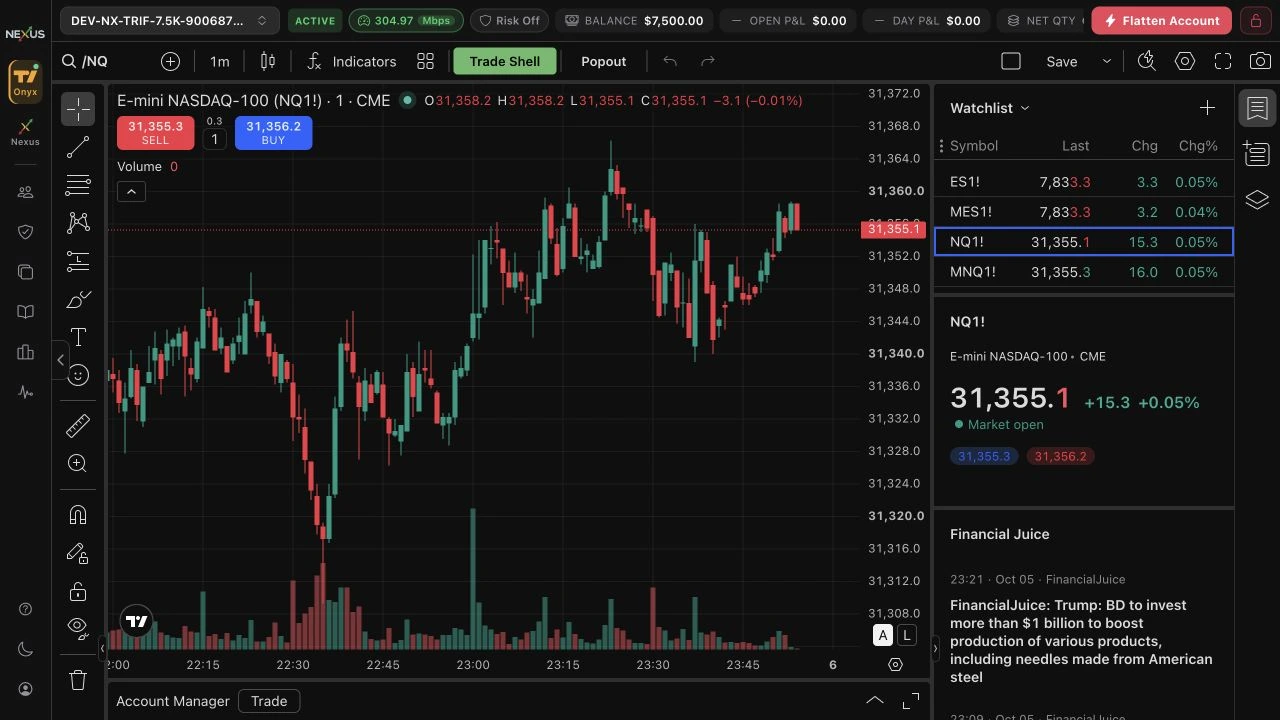Select the brush drawing tool
1280x720 pixels.
pyautogui.click(x=78, y=299)
